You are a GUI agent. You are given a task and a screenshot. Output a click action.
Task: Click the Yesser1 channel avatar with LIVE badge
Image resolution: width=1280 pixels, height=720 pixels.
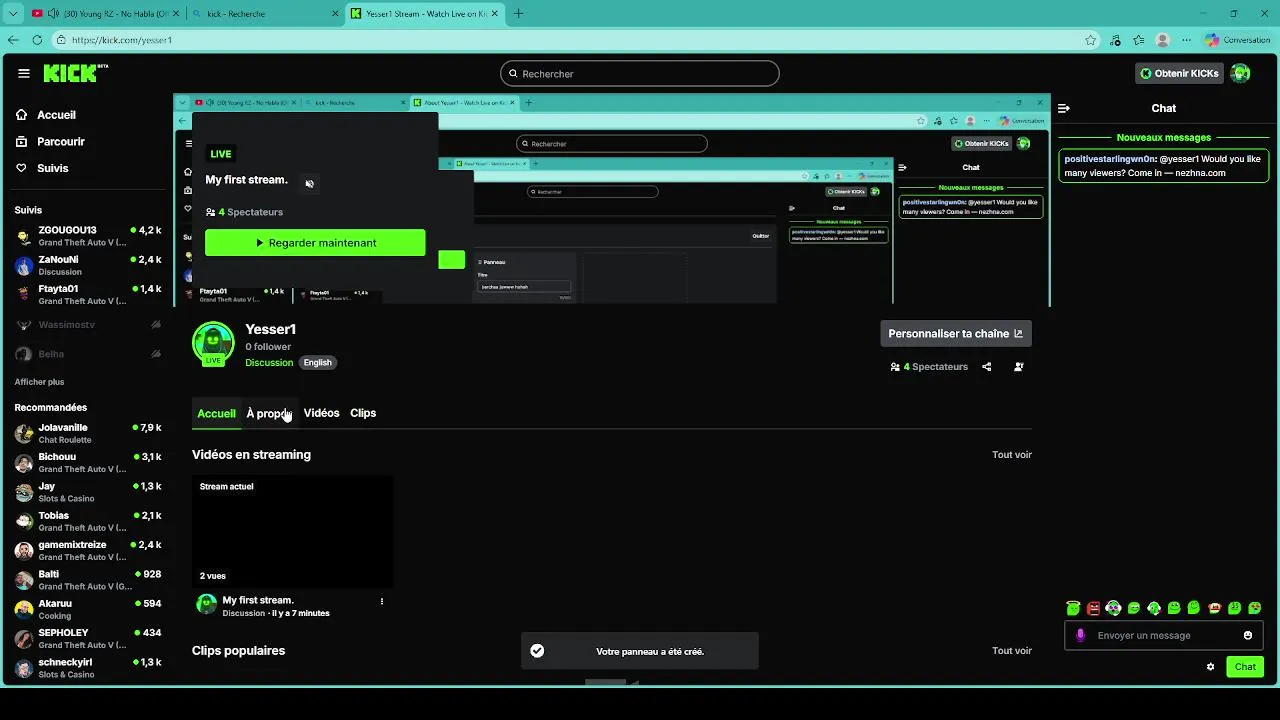pos(212,344)
